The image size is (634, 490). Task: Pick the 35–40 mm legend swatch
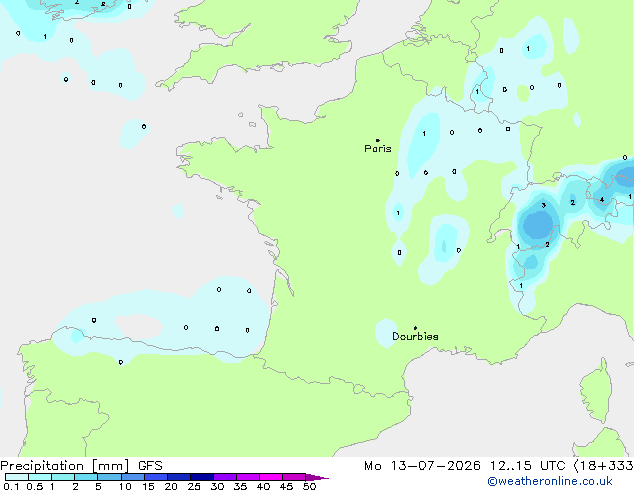[x=248, y=477]
